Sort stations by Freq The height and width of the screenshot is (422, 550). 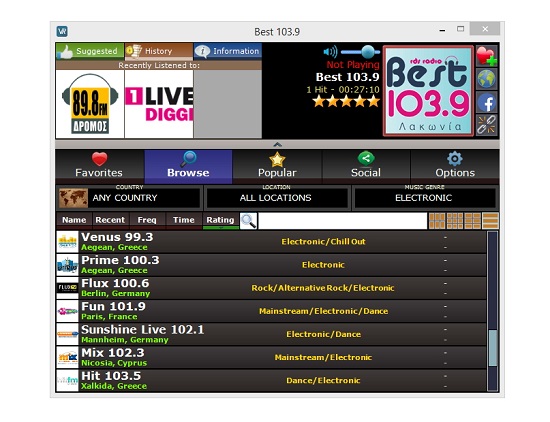[147, 220]
